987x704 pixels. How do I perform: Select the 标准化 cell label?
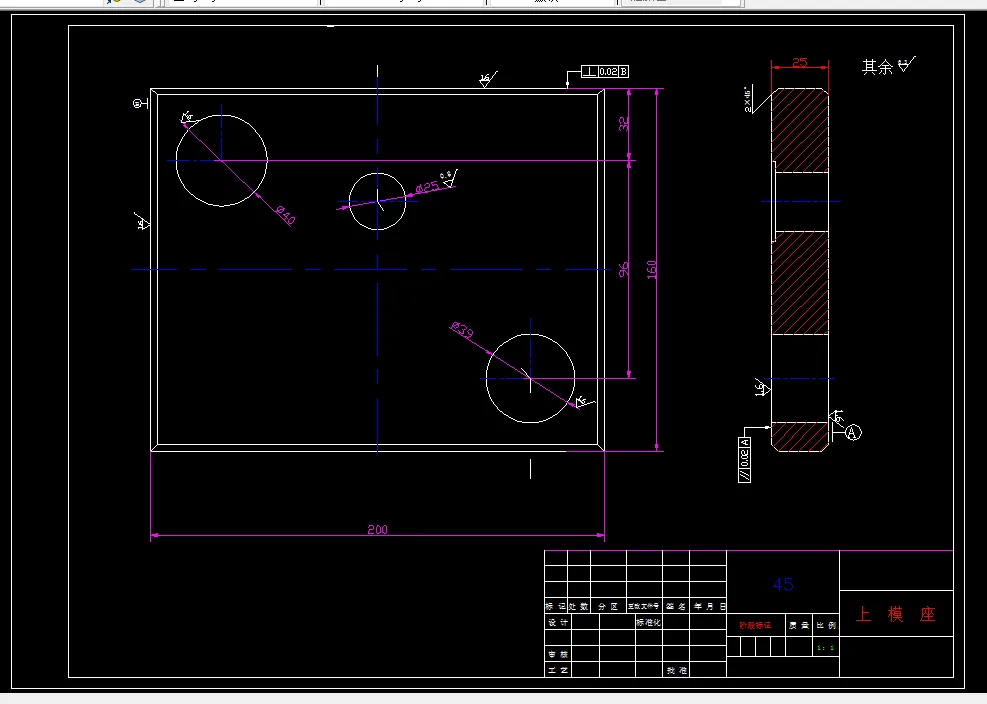point(648,622)
